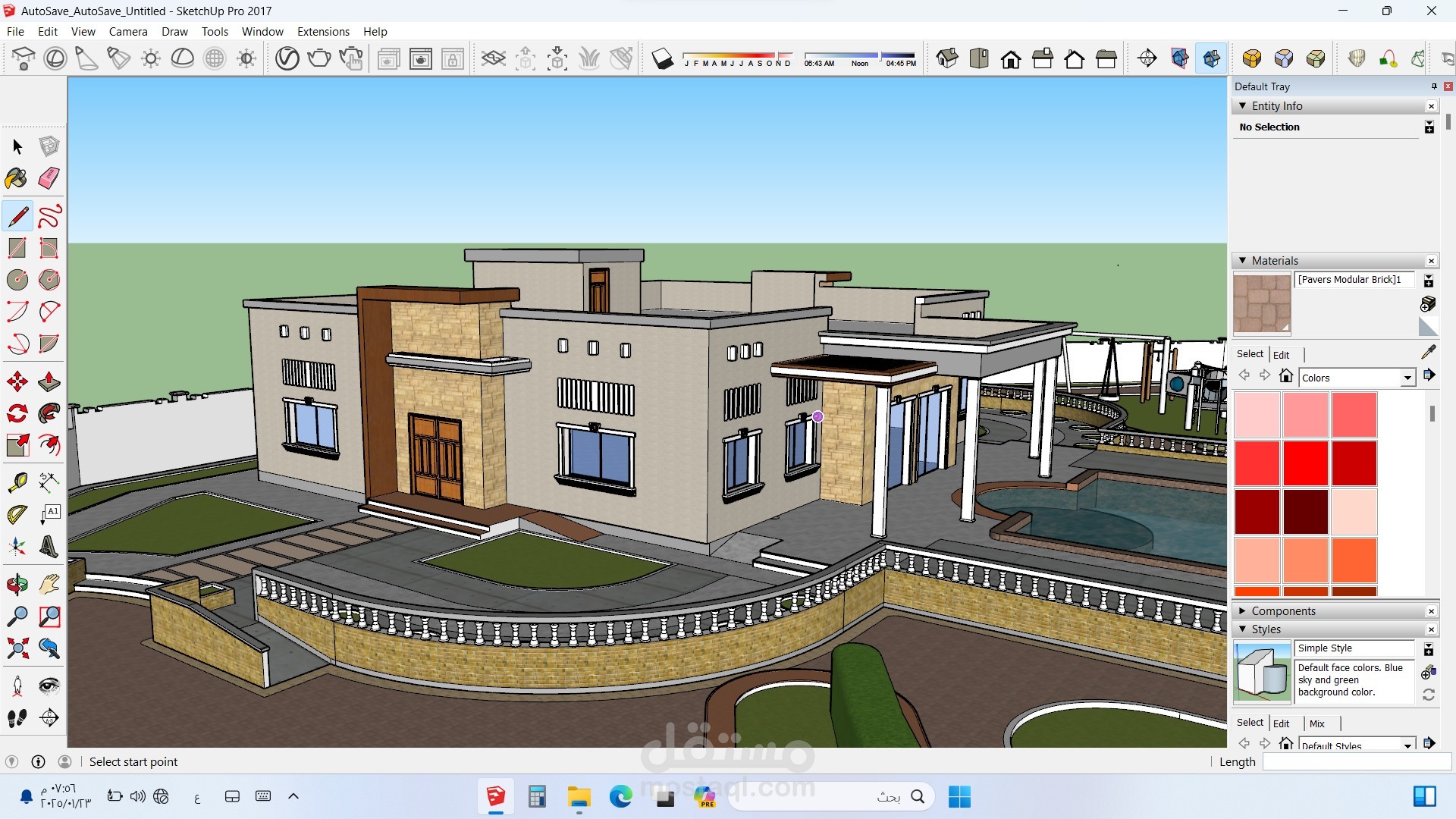Activate the Orbit tool

17,585
